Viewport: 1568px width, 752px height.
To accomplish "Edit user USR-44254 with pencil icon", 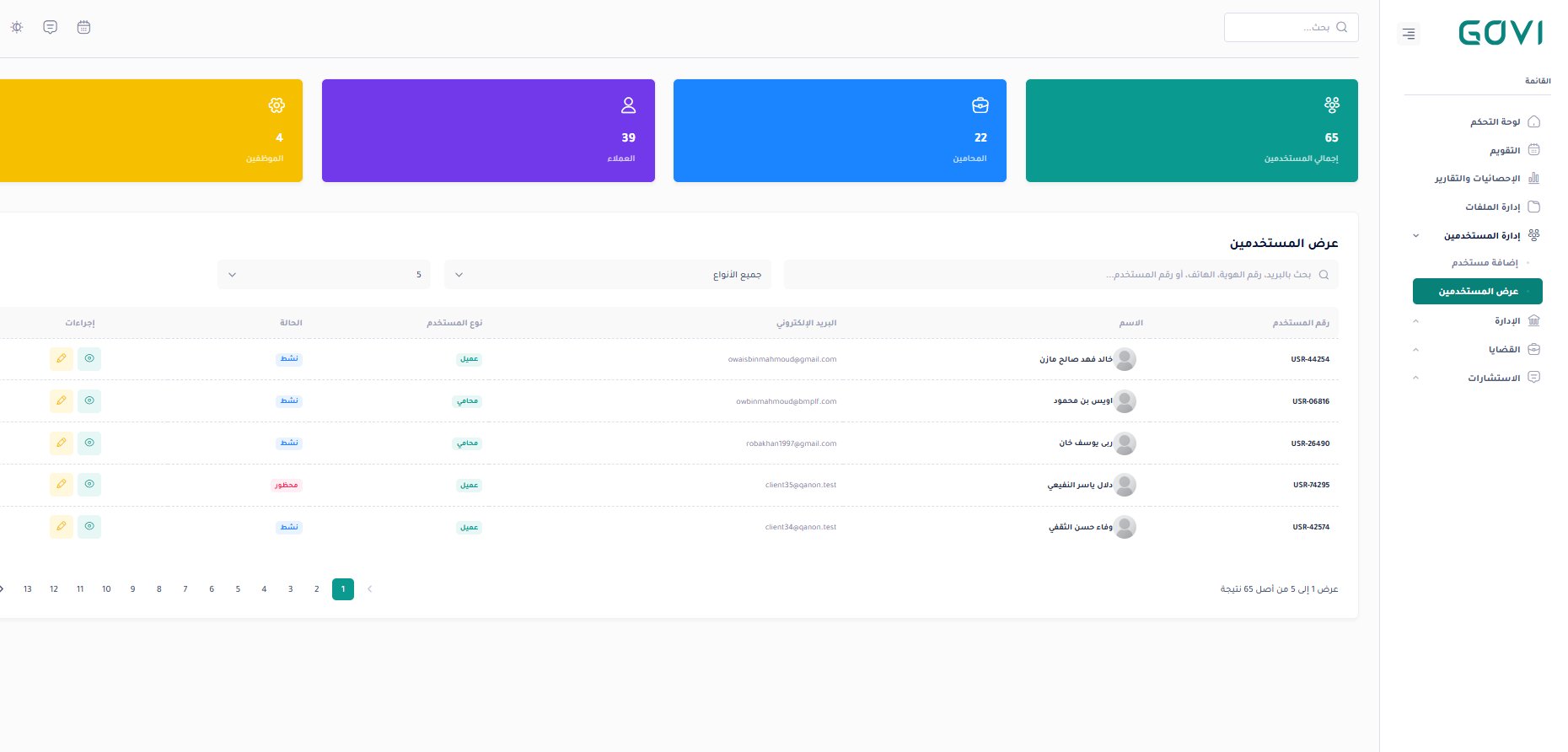I will [x=62, y=359].
